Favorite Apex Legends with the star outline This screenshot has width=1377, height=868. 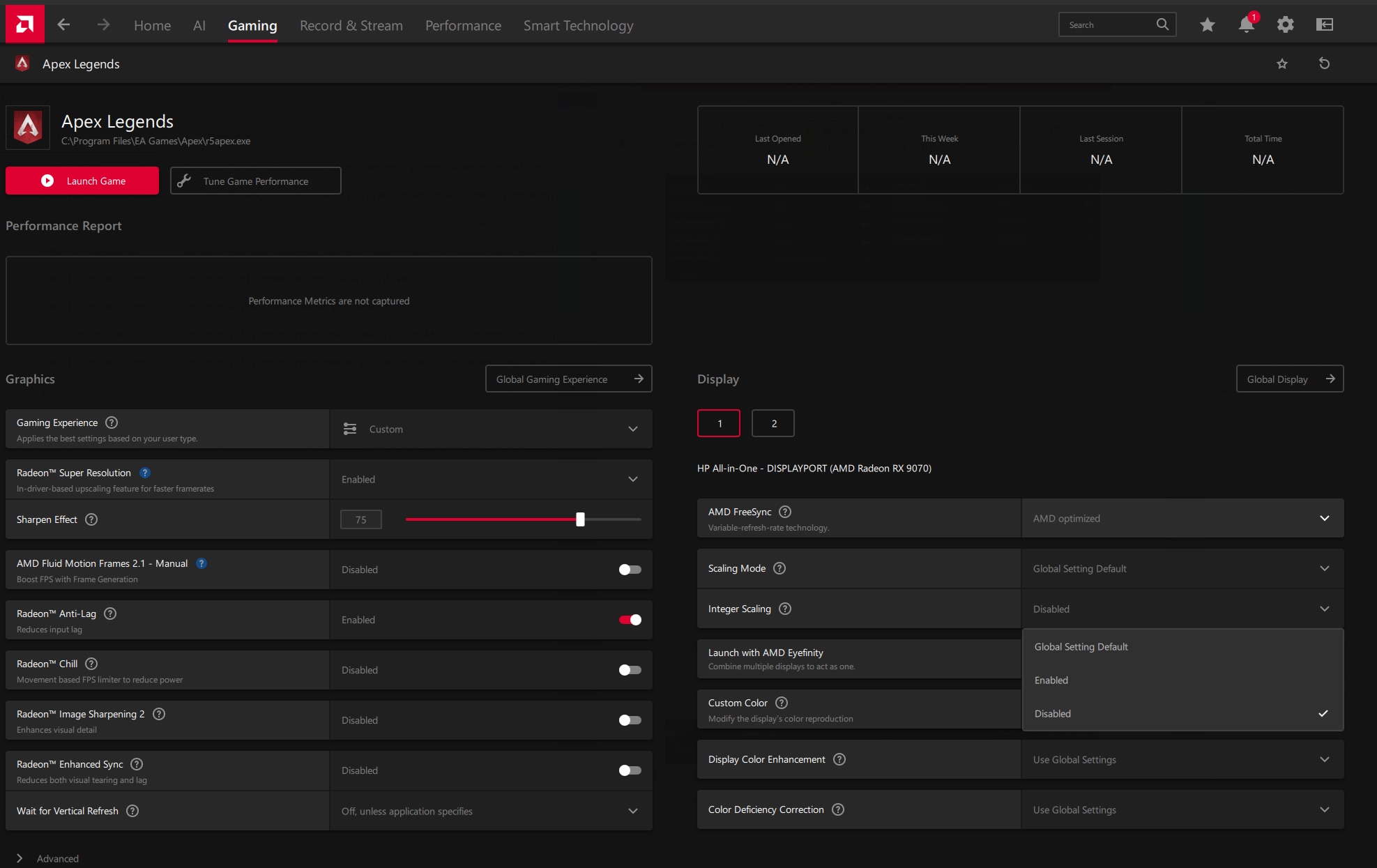coord(1282,64)
